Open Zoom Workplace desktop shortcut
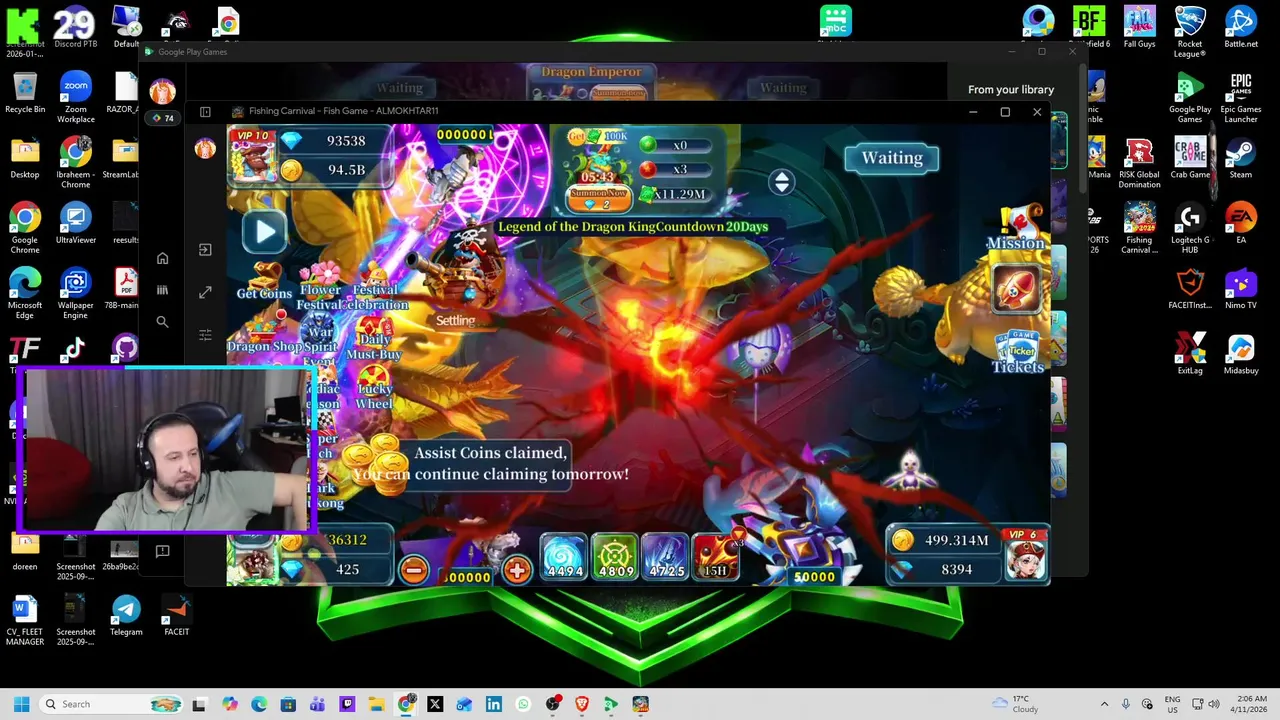1280x720 pixels. pos(75,97)
